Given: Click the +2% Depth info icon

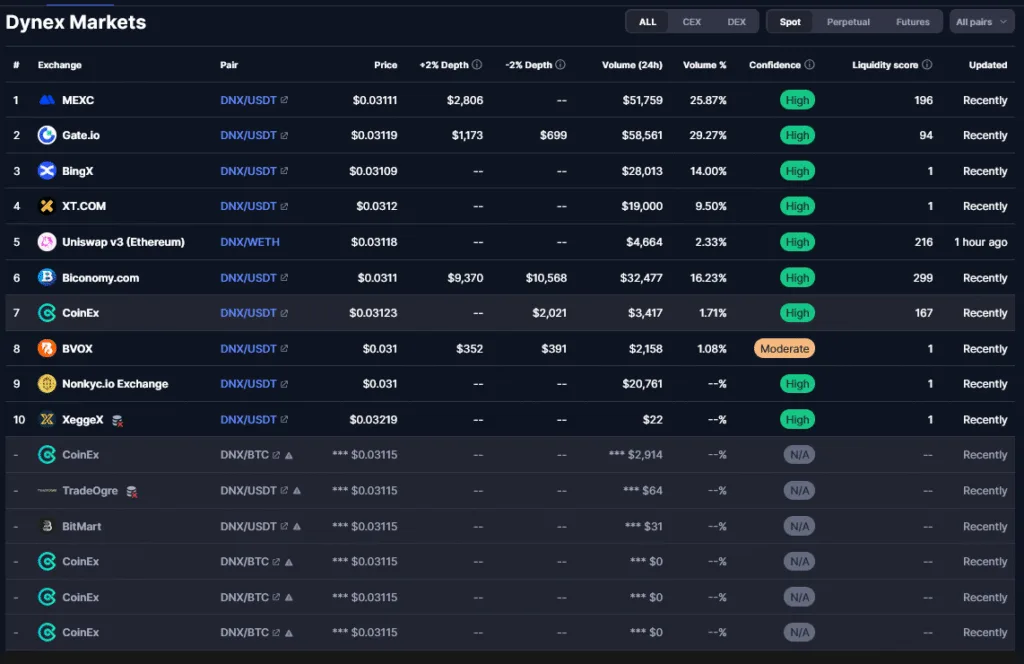Looking at the screenshot, I should click(477, 65).
